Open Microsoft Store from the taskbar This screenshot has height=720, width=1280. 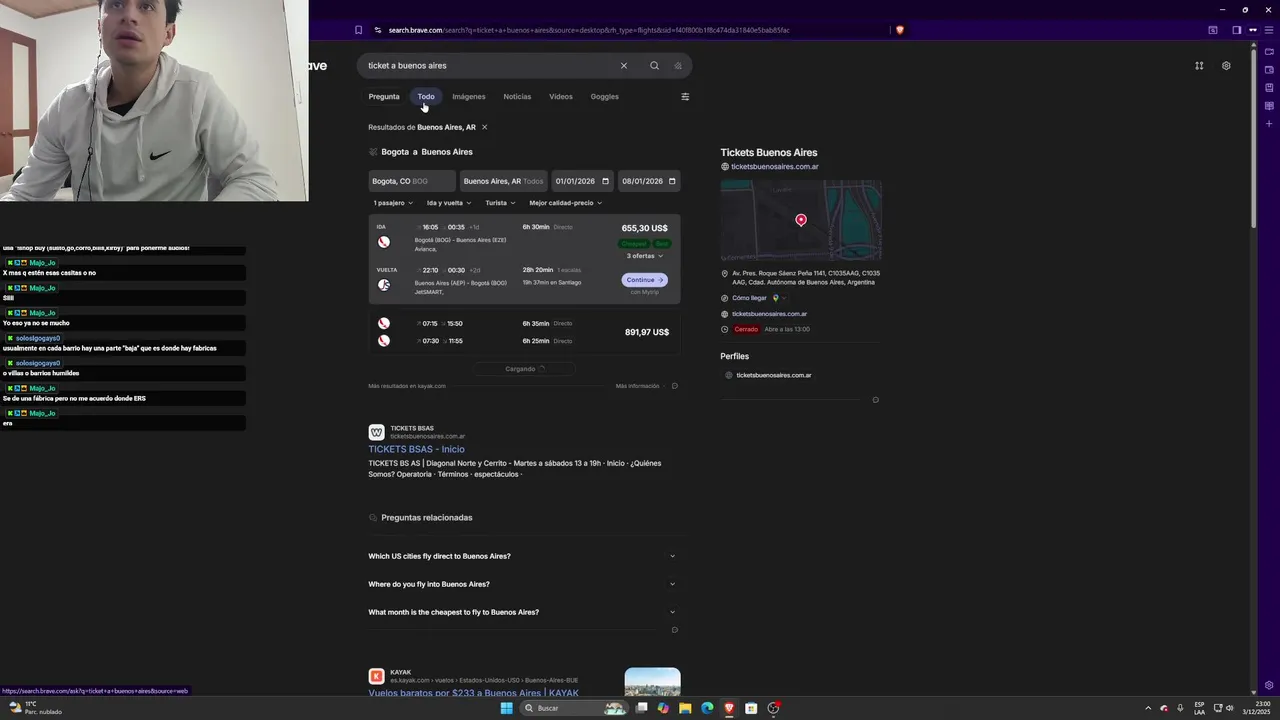point(751,708)
